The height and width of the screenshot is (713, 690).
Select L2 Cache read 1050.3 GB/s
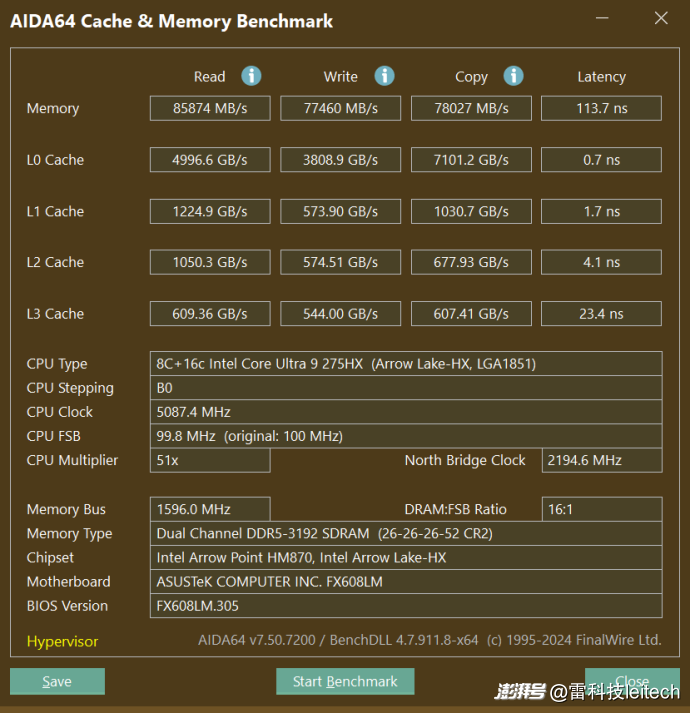point(210,262)
